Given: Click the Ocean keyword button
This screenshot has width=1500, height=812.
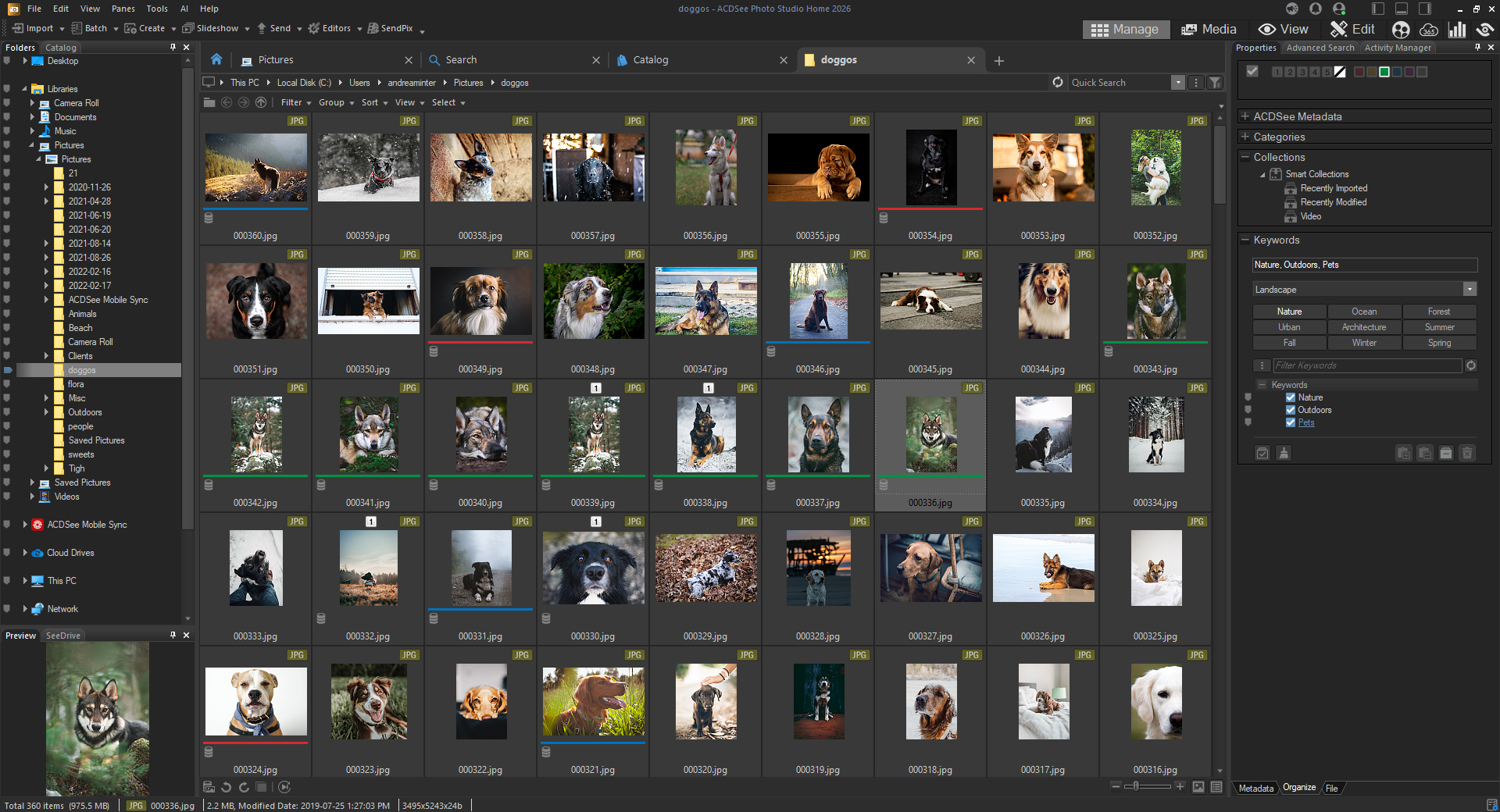Looking at the screenshot, I should point(1364,312).
